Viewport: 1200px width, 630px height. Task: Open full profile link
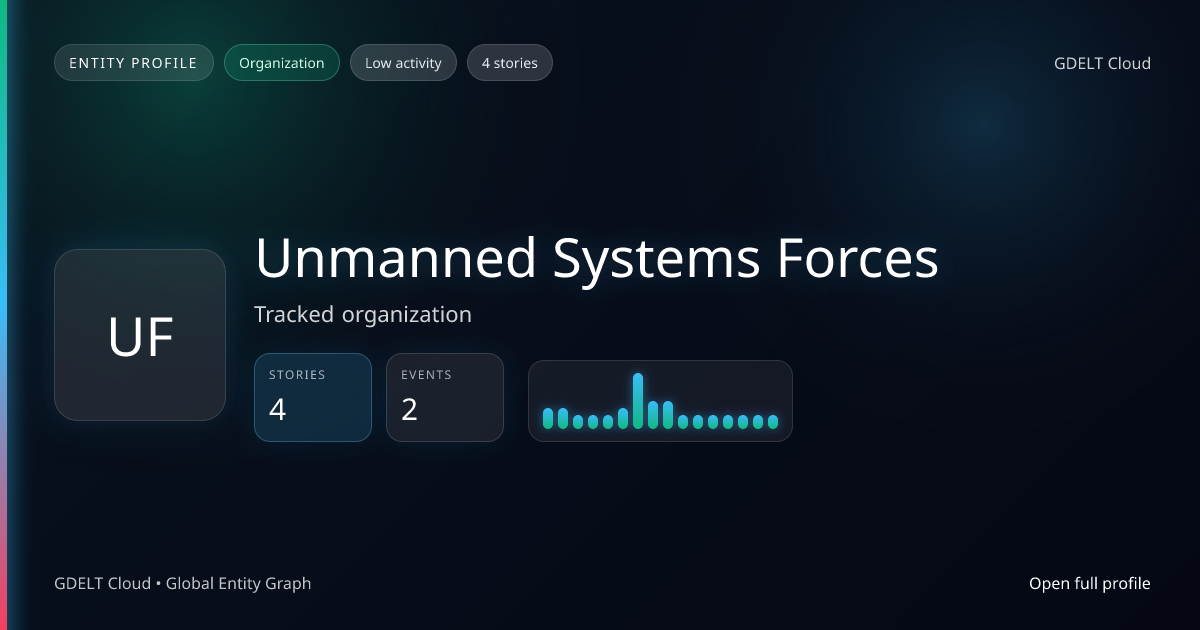(1090, 583)
